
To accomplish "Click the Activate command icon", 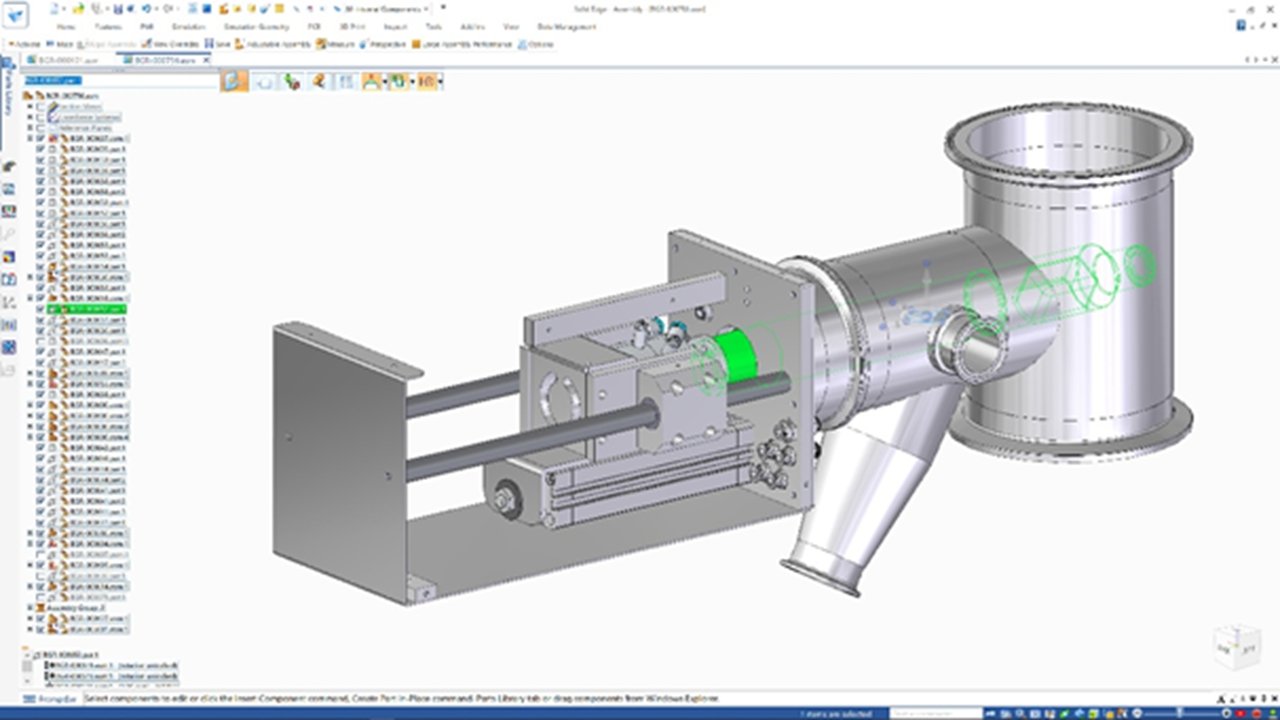I will tap(22, 44).
